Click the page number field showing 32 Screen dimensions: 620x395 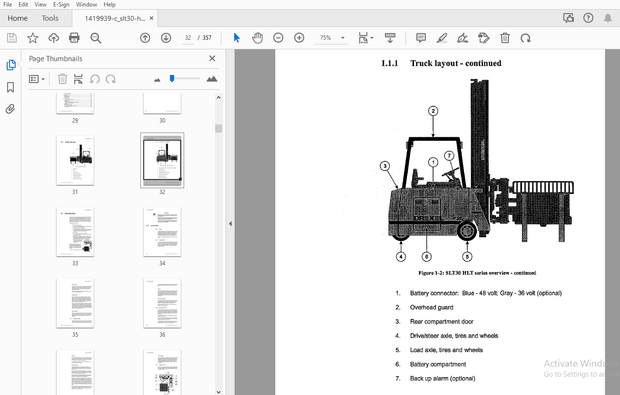click(188, 38)
